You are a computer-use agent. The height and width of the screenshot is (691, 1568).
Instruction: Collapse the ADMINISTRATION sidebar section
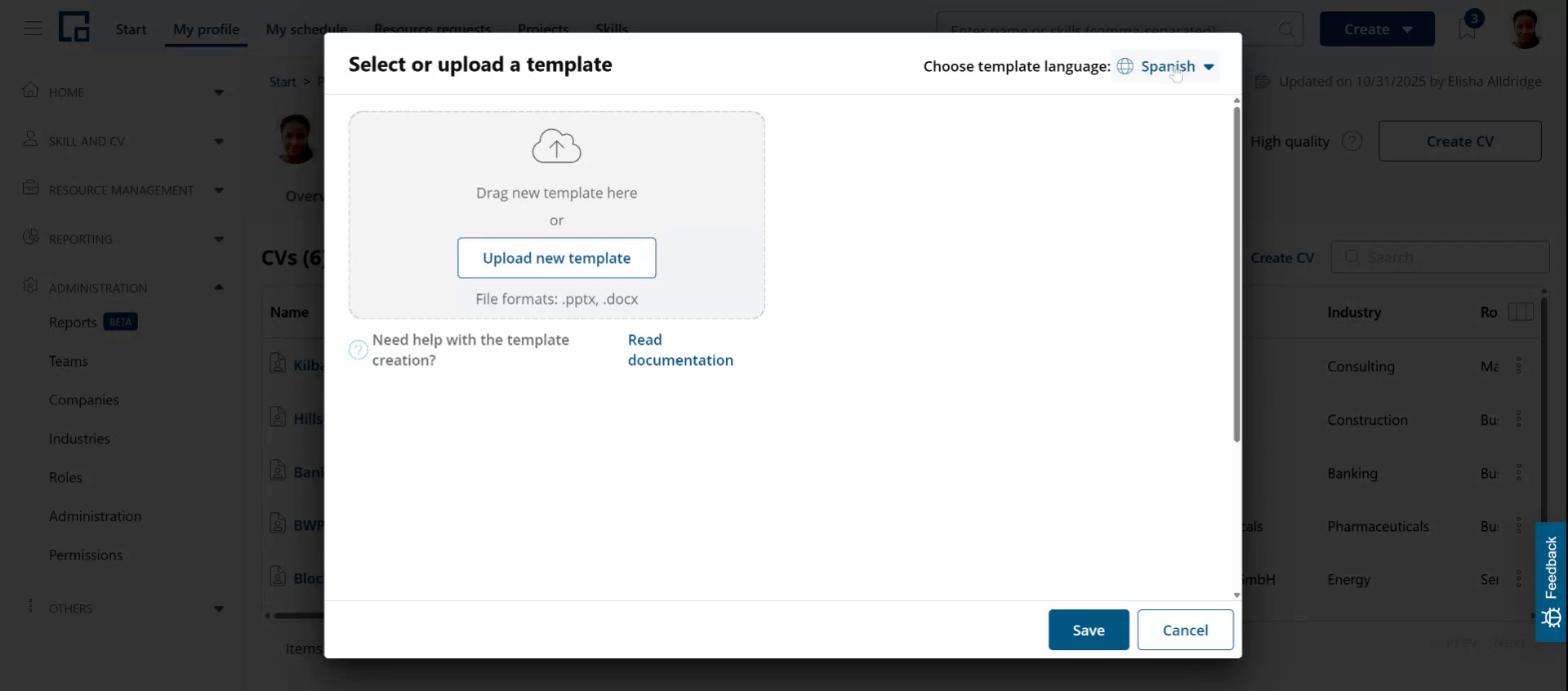click(219, 288)
